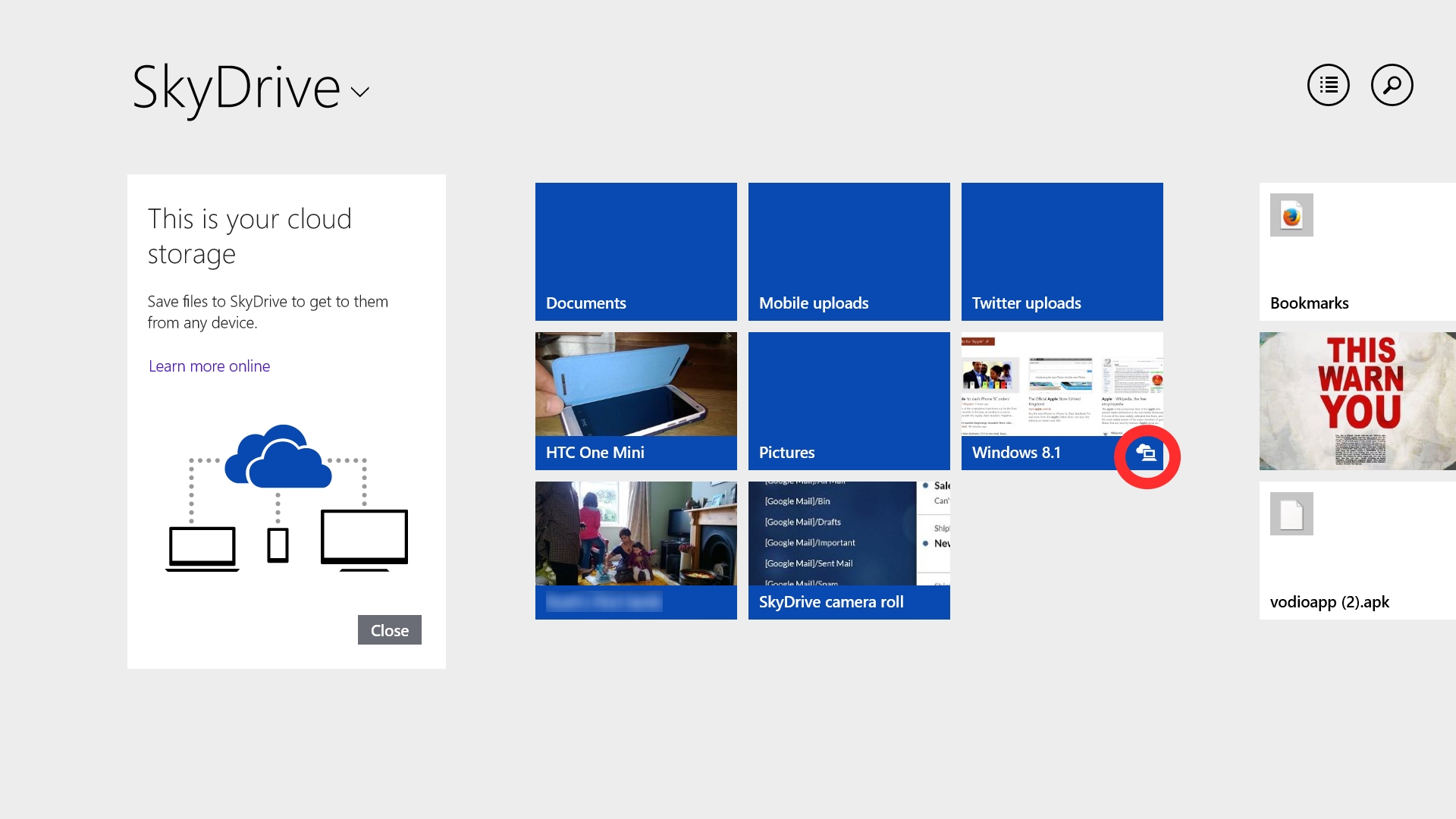Open the SkyDrive search icon
Viewport: 1456px width, 819px height.
[1393, 84]
